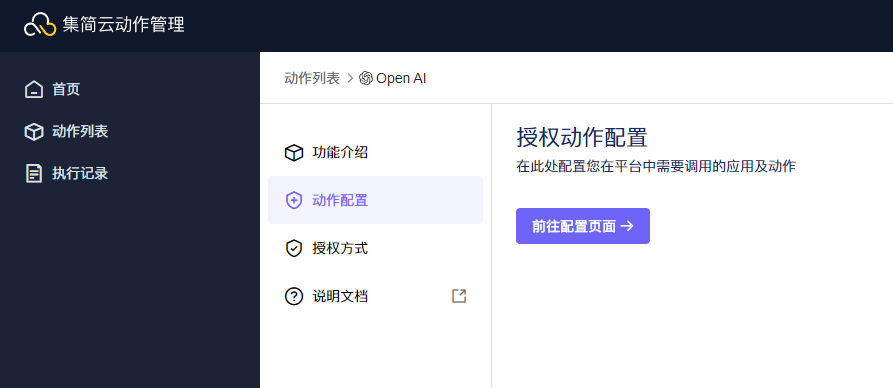Click the 集简云动作管理 title text
Viewport: 893px width, 388px height.
click(124, 25)
